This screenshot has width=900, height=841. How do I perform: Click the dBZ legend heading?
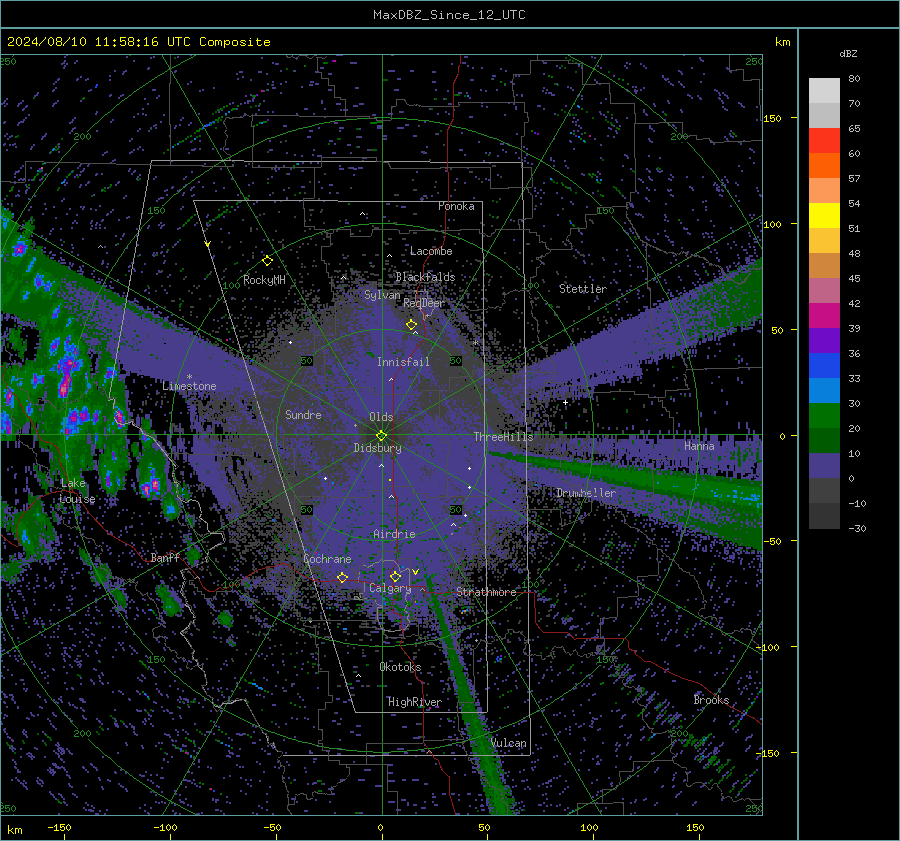(x=848, y=53)
